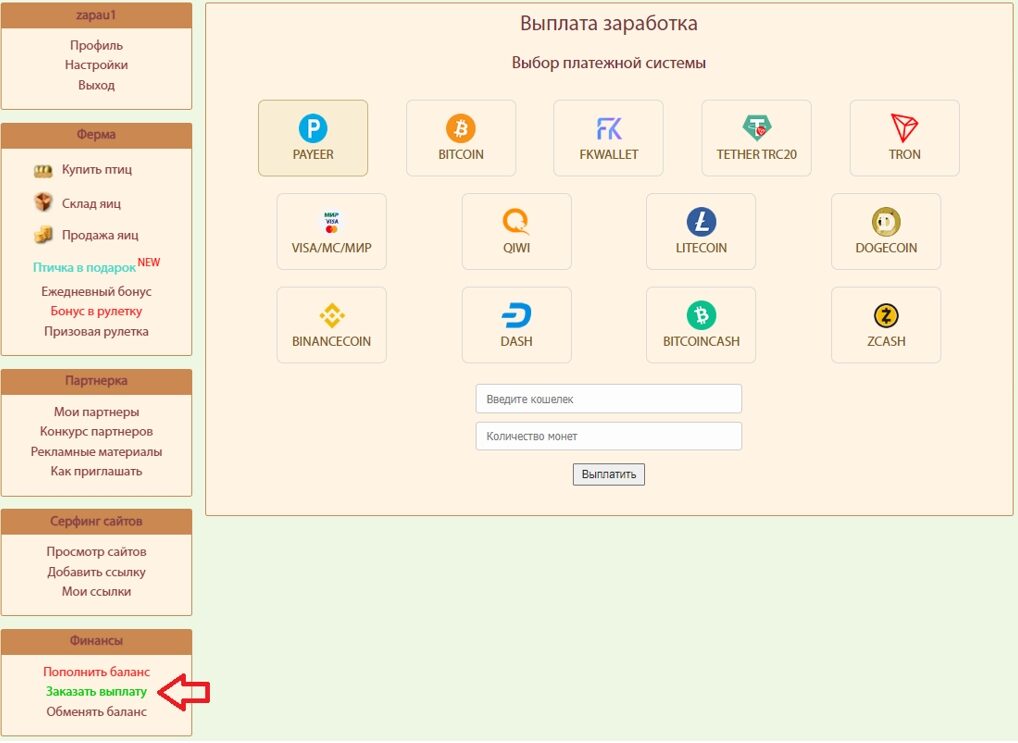Pick the TETHER TRC20 option
The image size is (1018, 743).
point(756,138)
